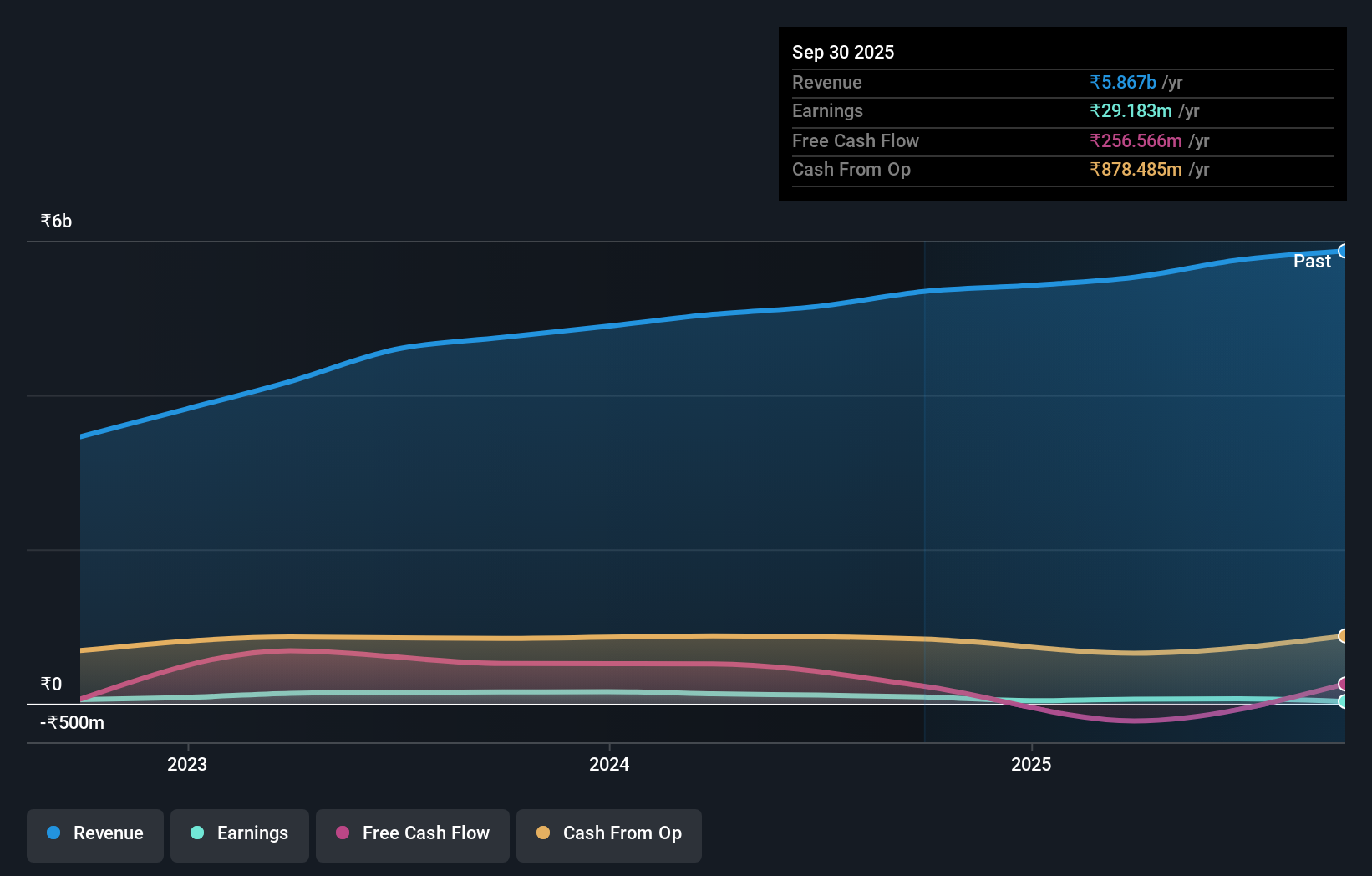Toggle the Earnings series off

(x=239, y=833)
